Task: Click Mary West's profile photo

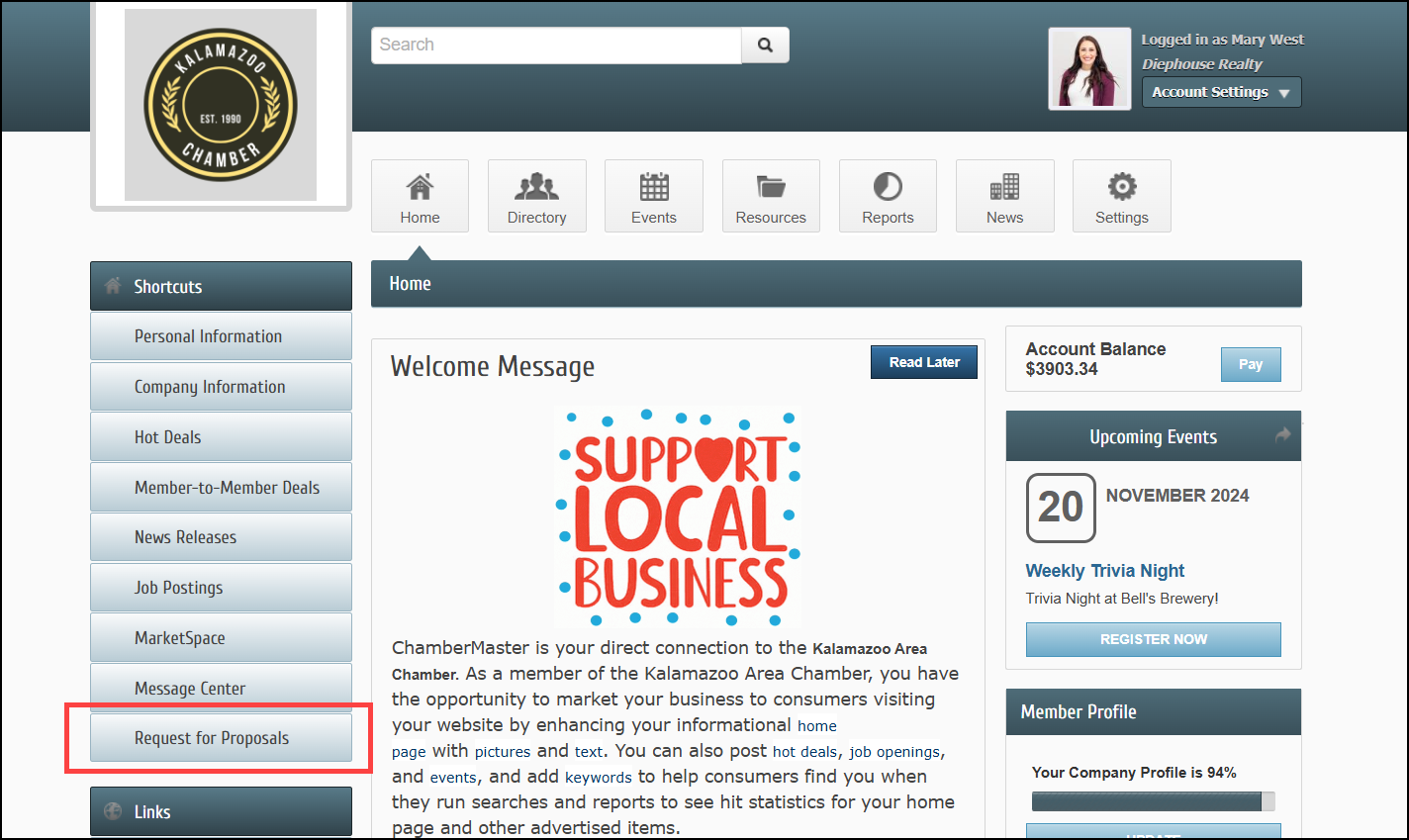Action: (1089, 68)
